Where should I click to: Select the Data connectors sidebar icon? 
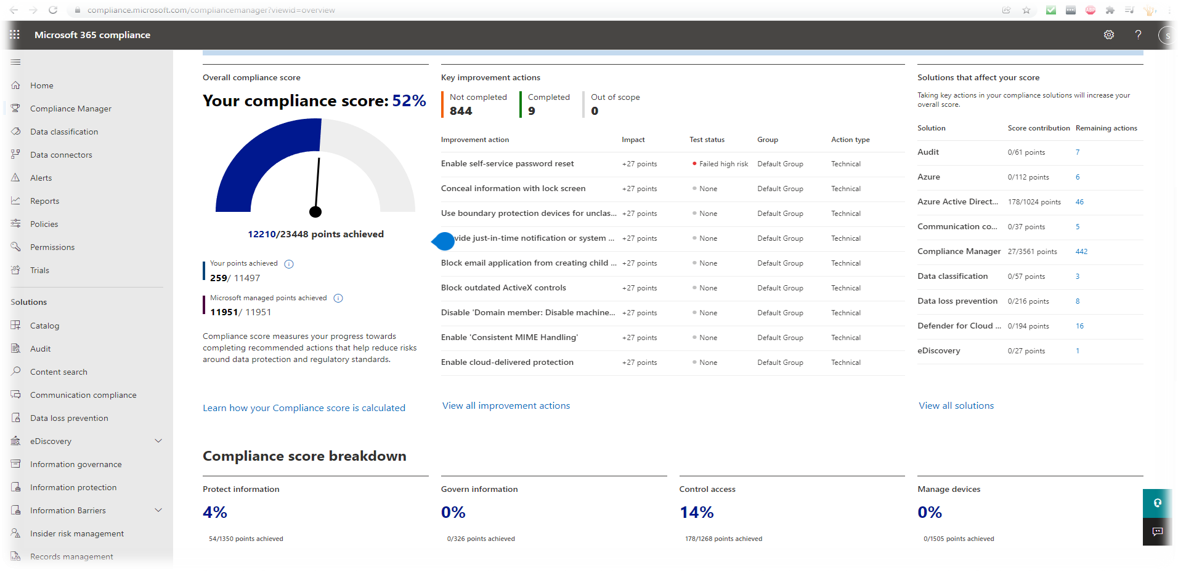tap(15, 155)
